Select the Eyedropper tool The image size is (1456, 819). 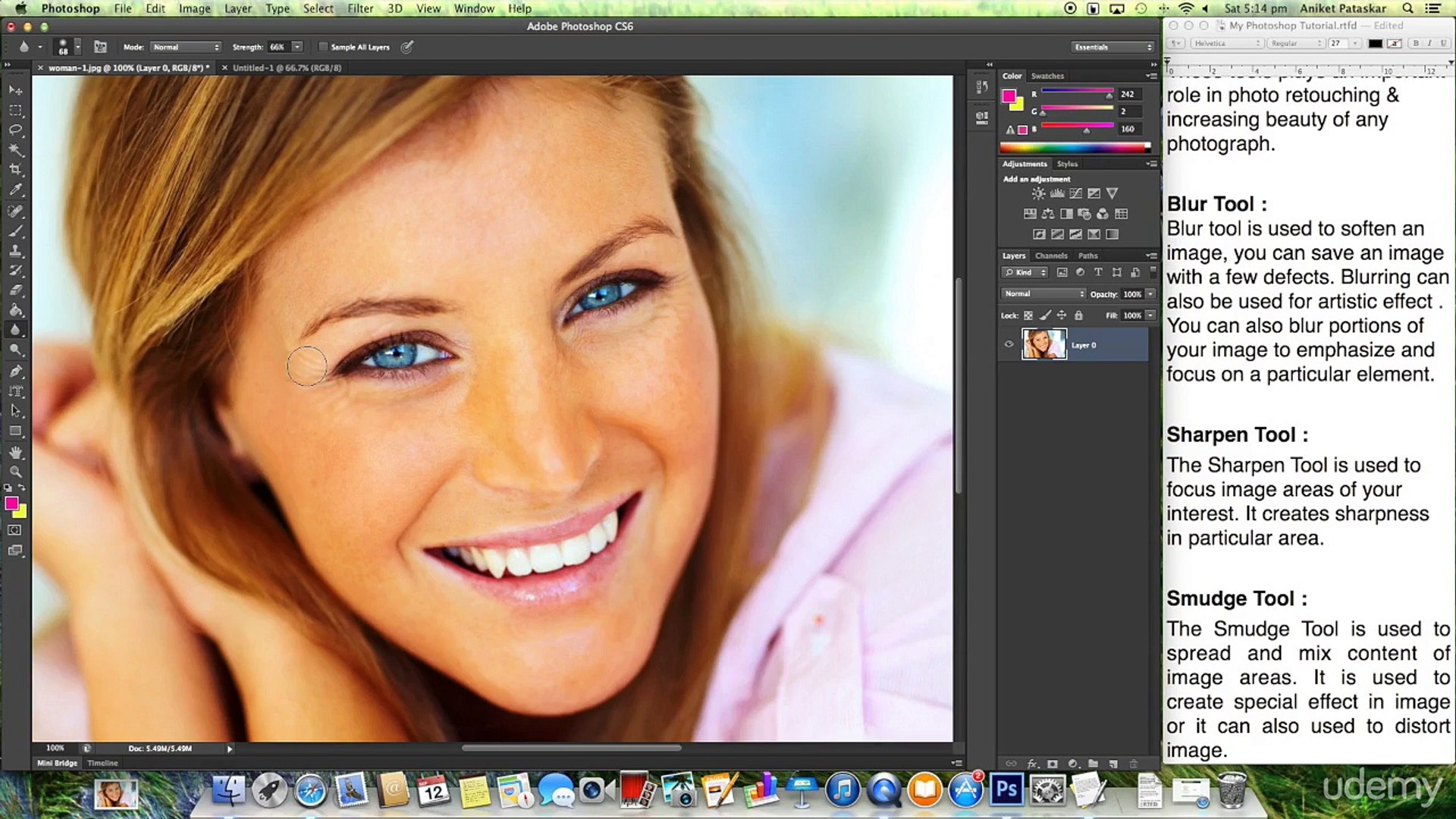(15, 190)
